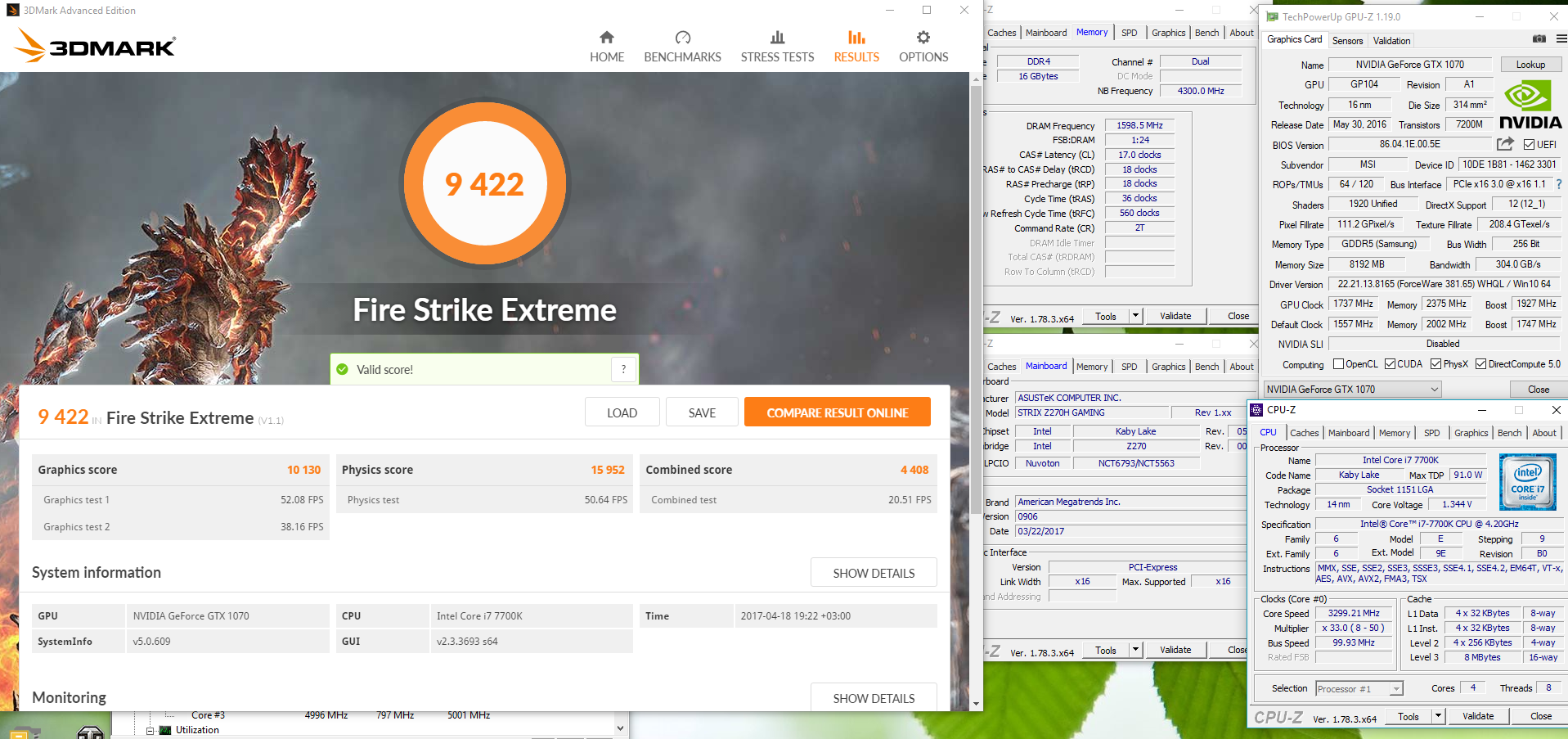Viewport: 1568px width, 739px height.
Task: Click the Lookup button in GPU-Z
Action: click(x=1530, y=65)
